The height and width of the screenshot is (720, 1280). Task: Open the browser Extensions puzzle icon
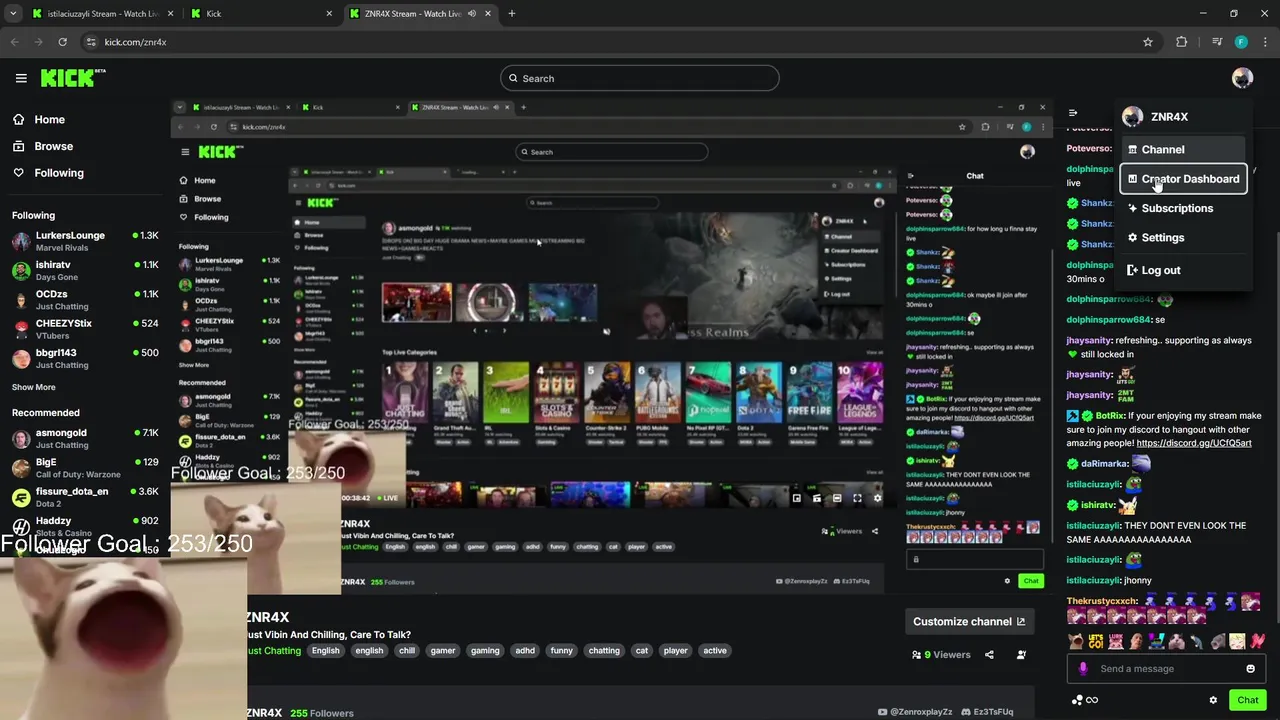[1182, 42]
